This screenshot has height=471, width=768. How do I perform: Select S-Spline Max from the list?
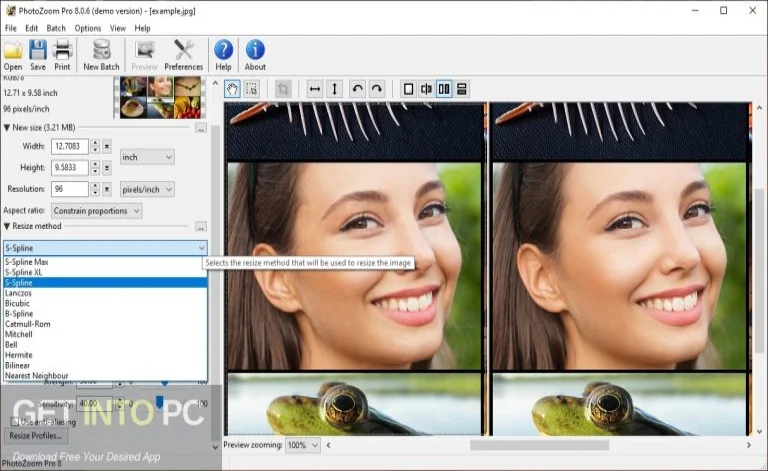point(105,262)
